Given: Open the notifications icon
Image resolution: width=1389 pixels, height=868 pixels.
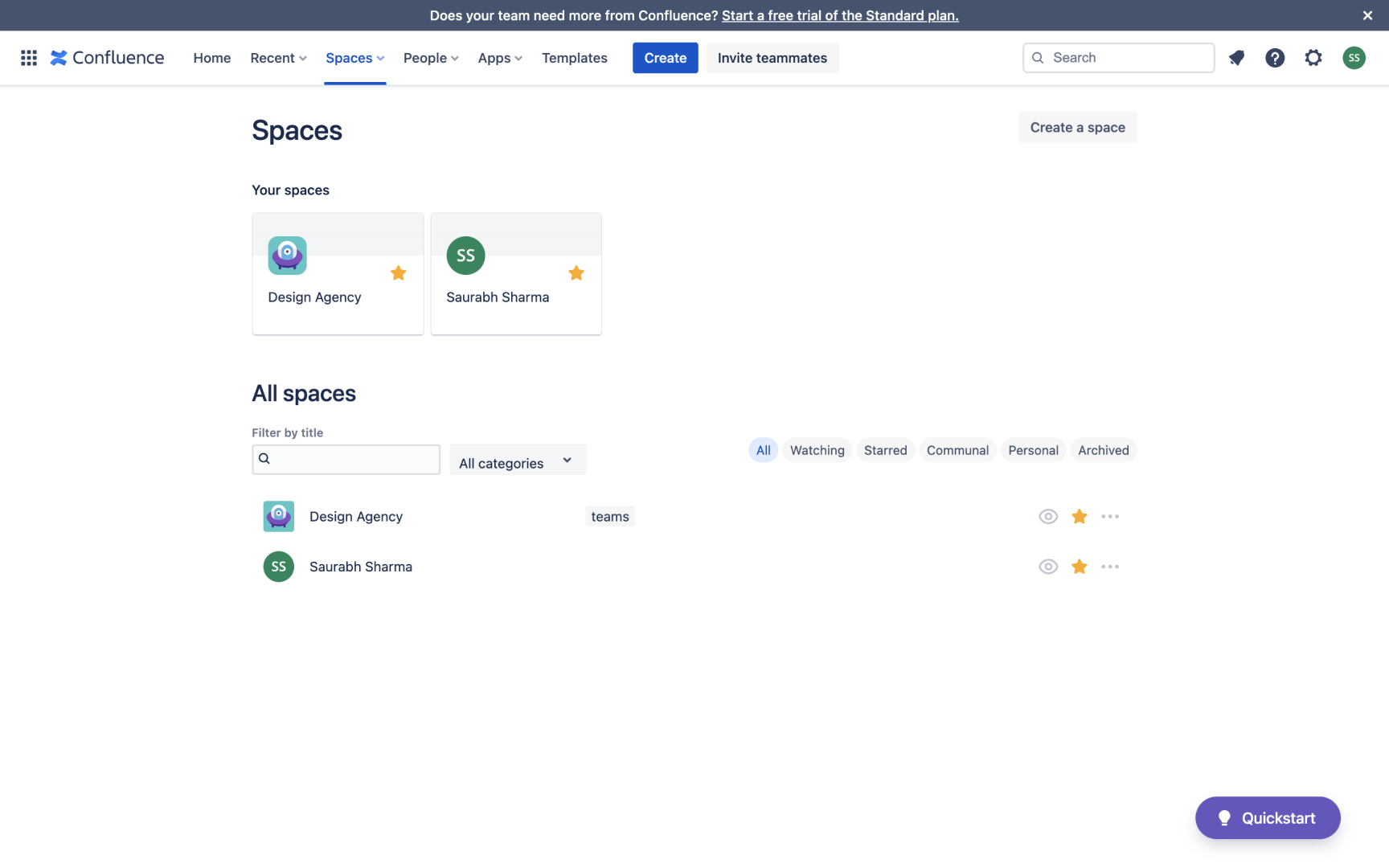Looking at the screenshot, I should (x=1236, y=58).
